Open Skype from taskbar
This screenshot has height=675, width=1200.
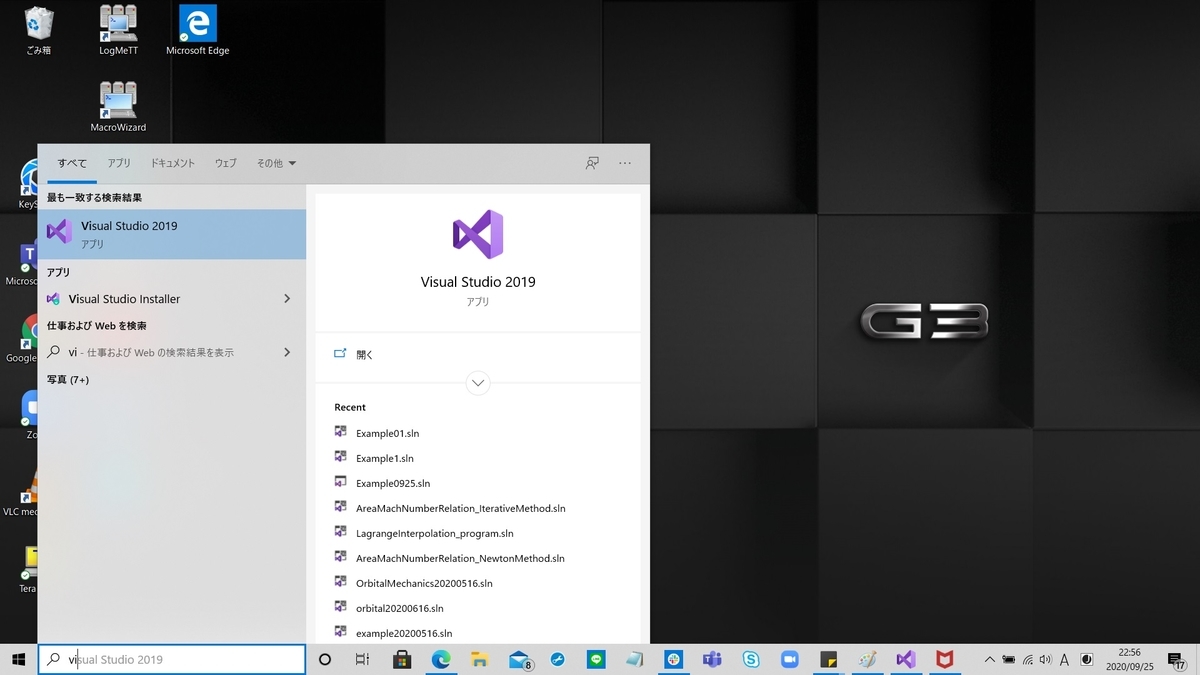(x=751, y=659)
